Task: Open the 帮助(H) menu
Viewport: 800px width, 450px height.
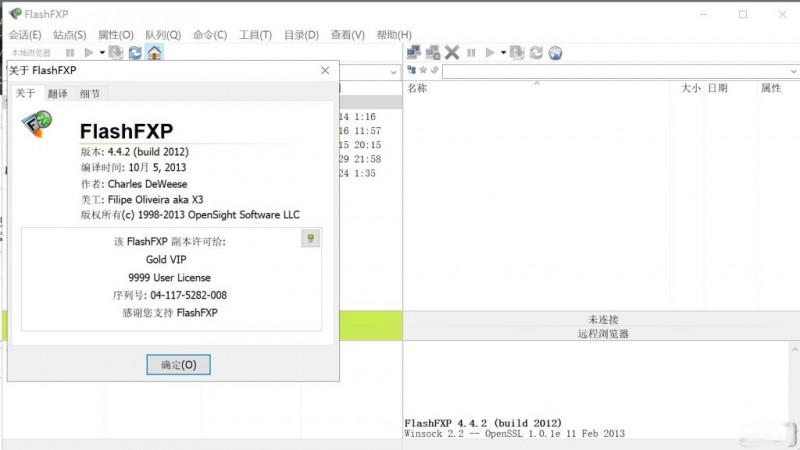Action: 394,35
